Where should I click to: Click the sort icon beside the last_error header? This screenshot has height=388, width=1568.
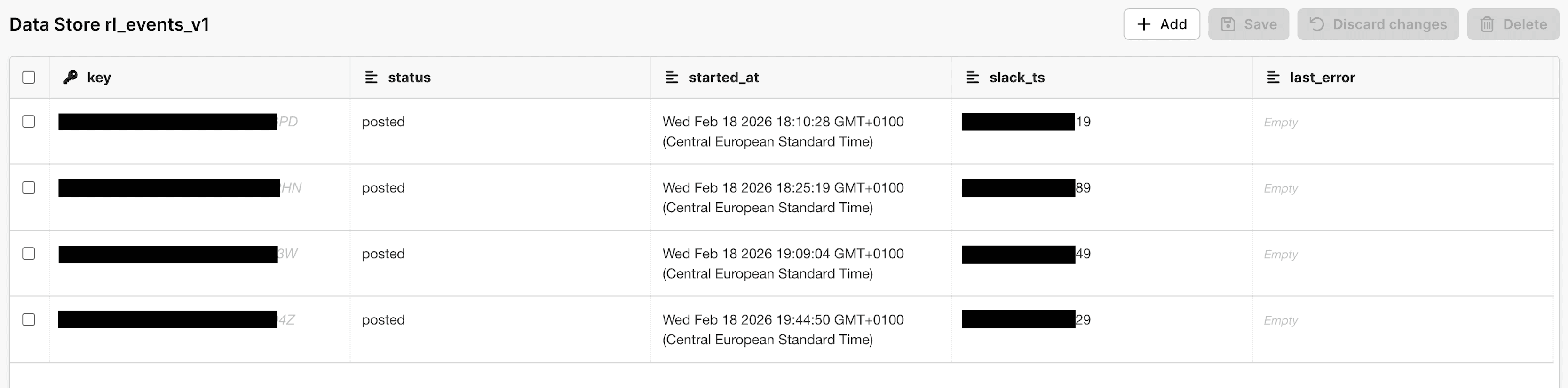pyautogui.click(x=1274, y=77)
